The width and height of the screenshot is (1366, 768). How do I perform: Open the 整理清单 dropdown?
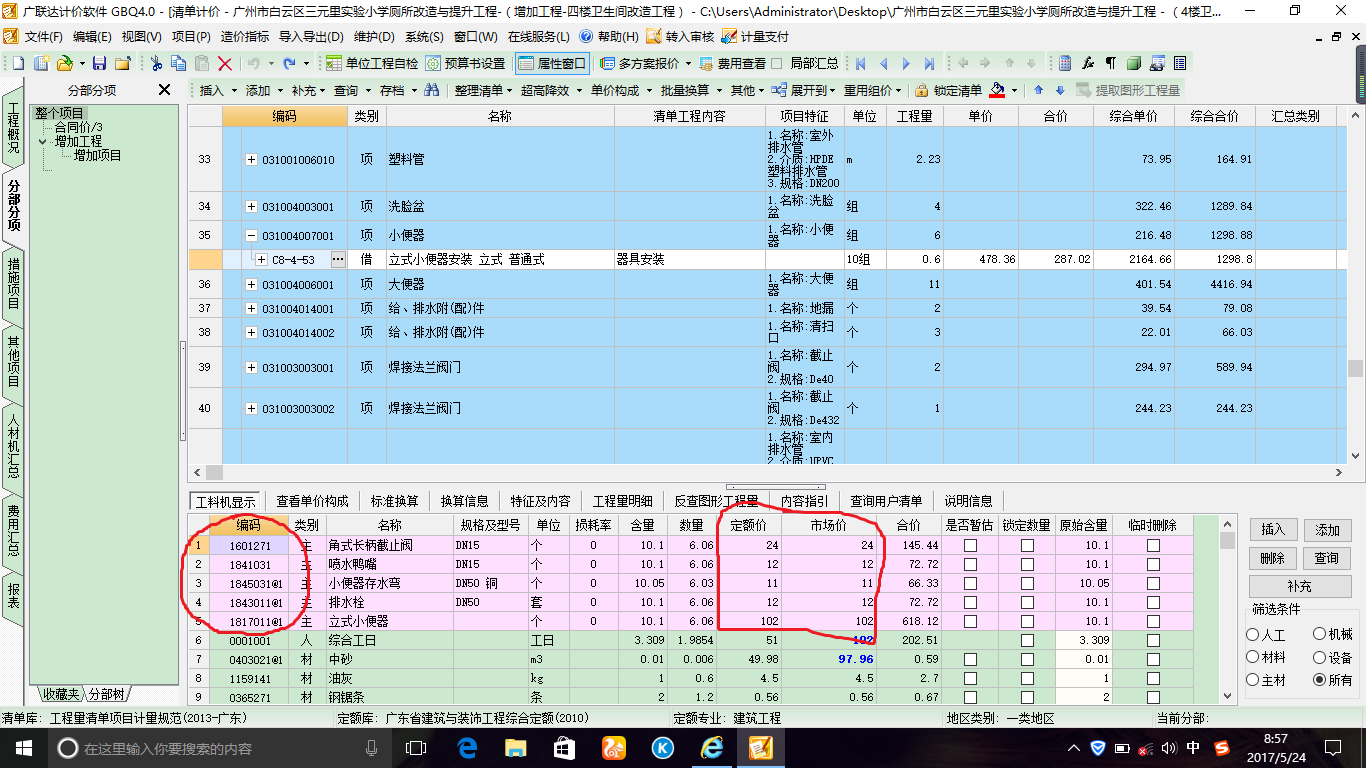(484, 90)
